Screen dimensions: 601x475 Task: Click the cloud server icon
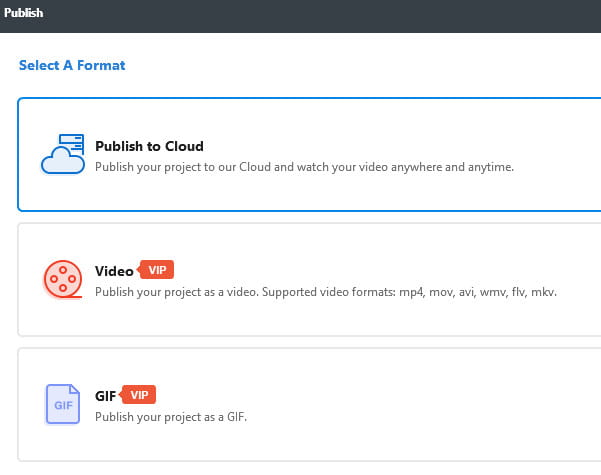coord(63,154)
